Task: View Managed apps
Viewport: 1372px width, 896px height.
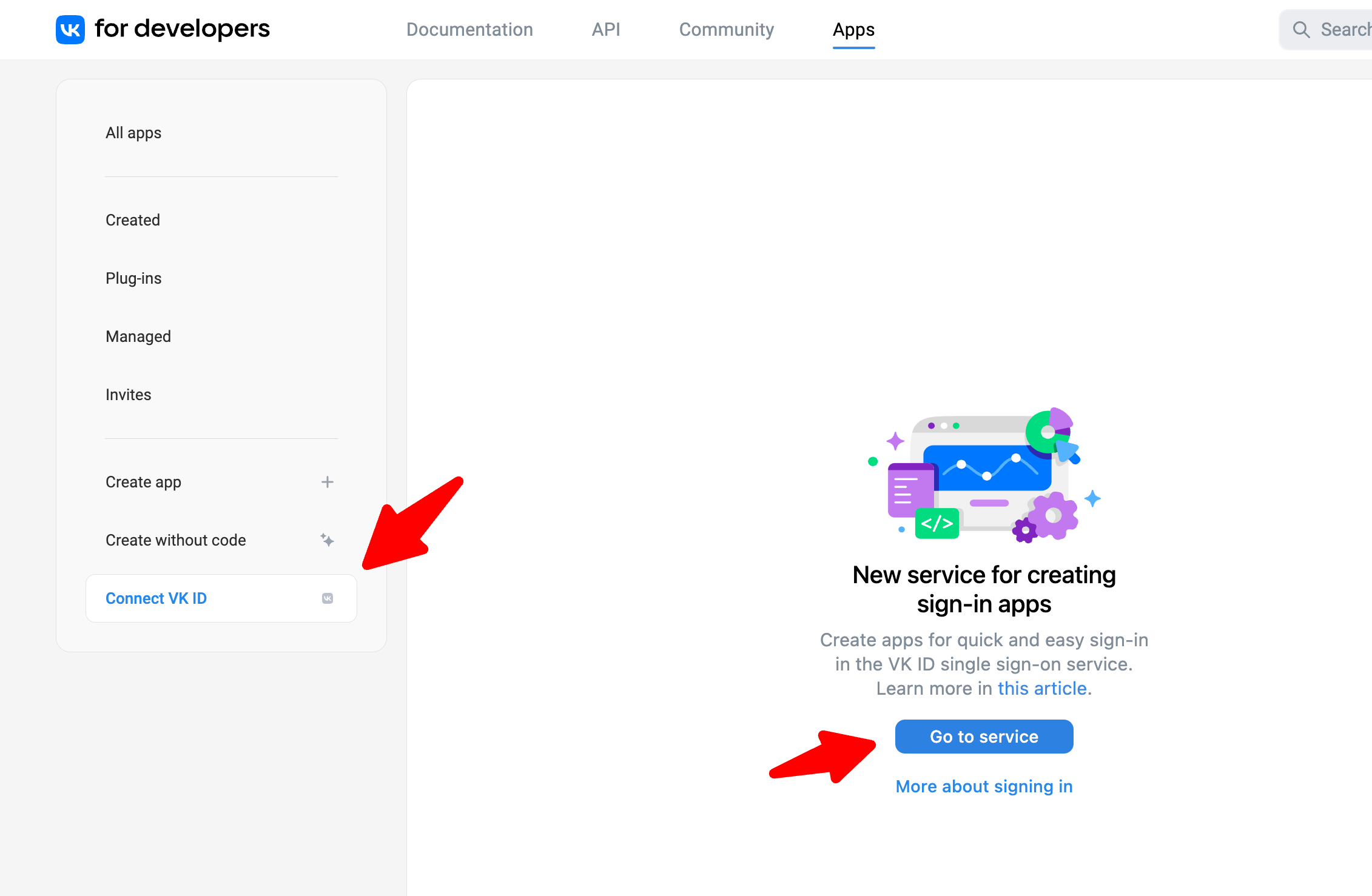Action: tap(138, 336)
